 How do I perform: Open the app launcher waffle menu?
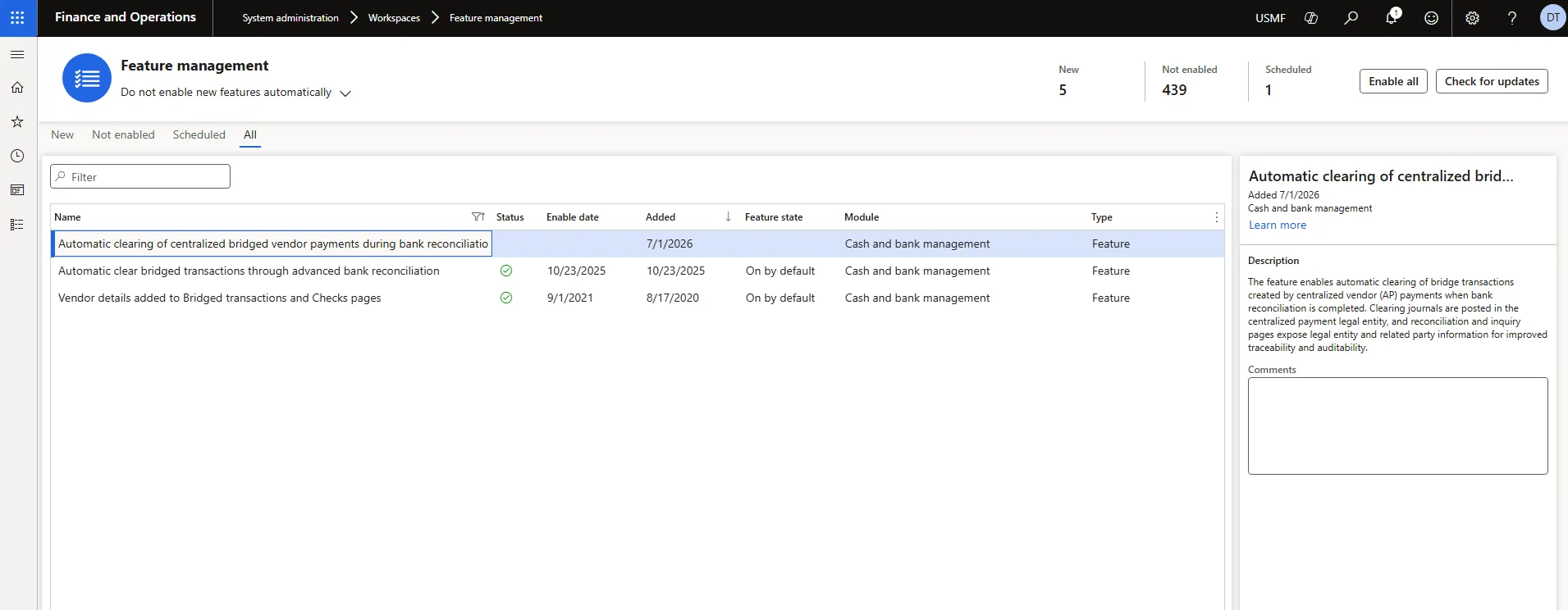pos(17,17)
